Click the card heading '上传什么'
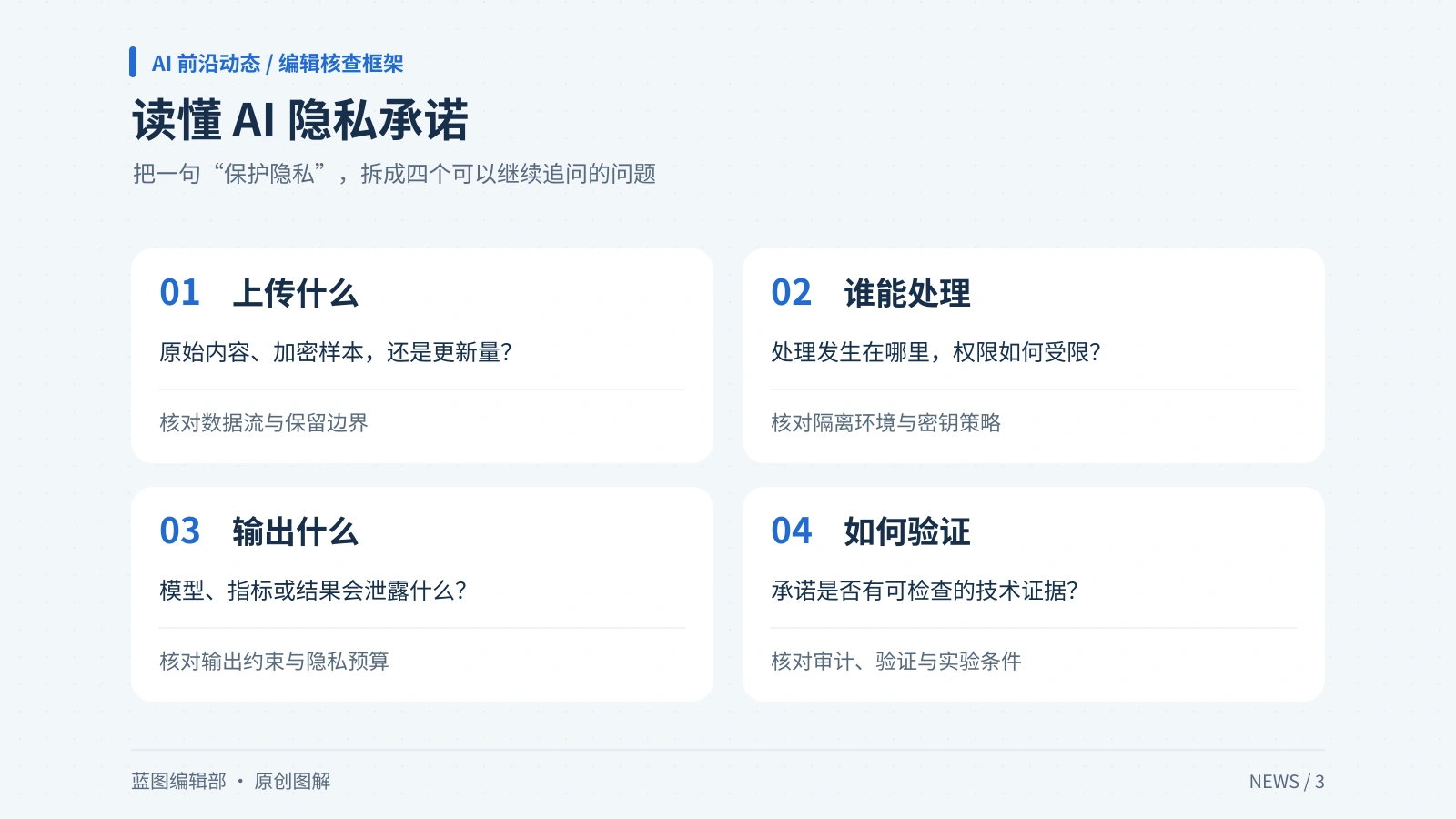Image resolution: width=1456 pixels, height=819 pixels. (296, 293)
